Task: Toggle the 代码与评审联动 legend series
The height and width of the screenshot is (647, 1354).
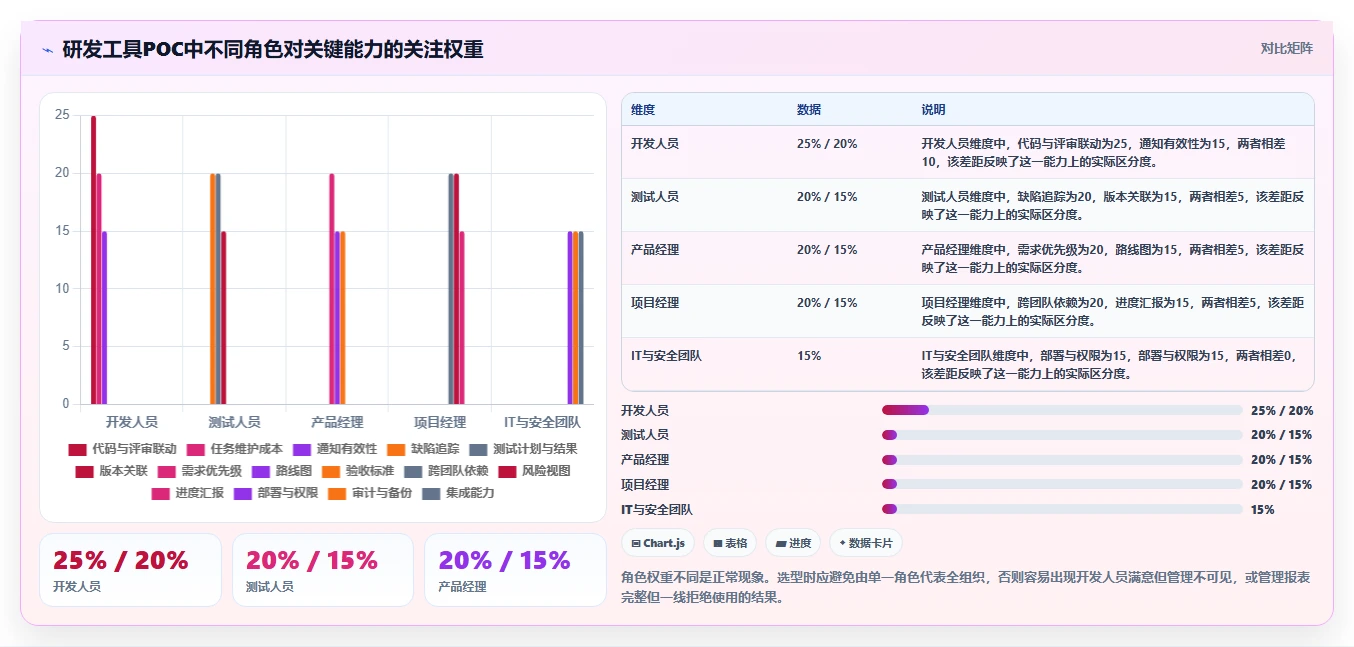Action: (122, 449)
